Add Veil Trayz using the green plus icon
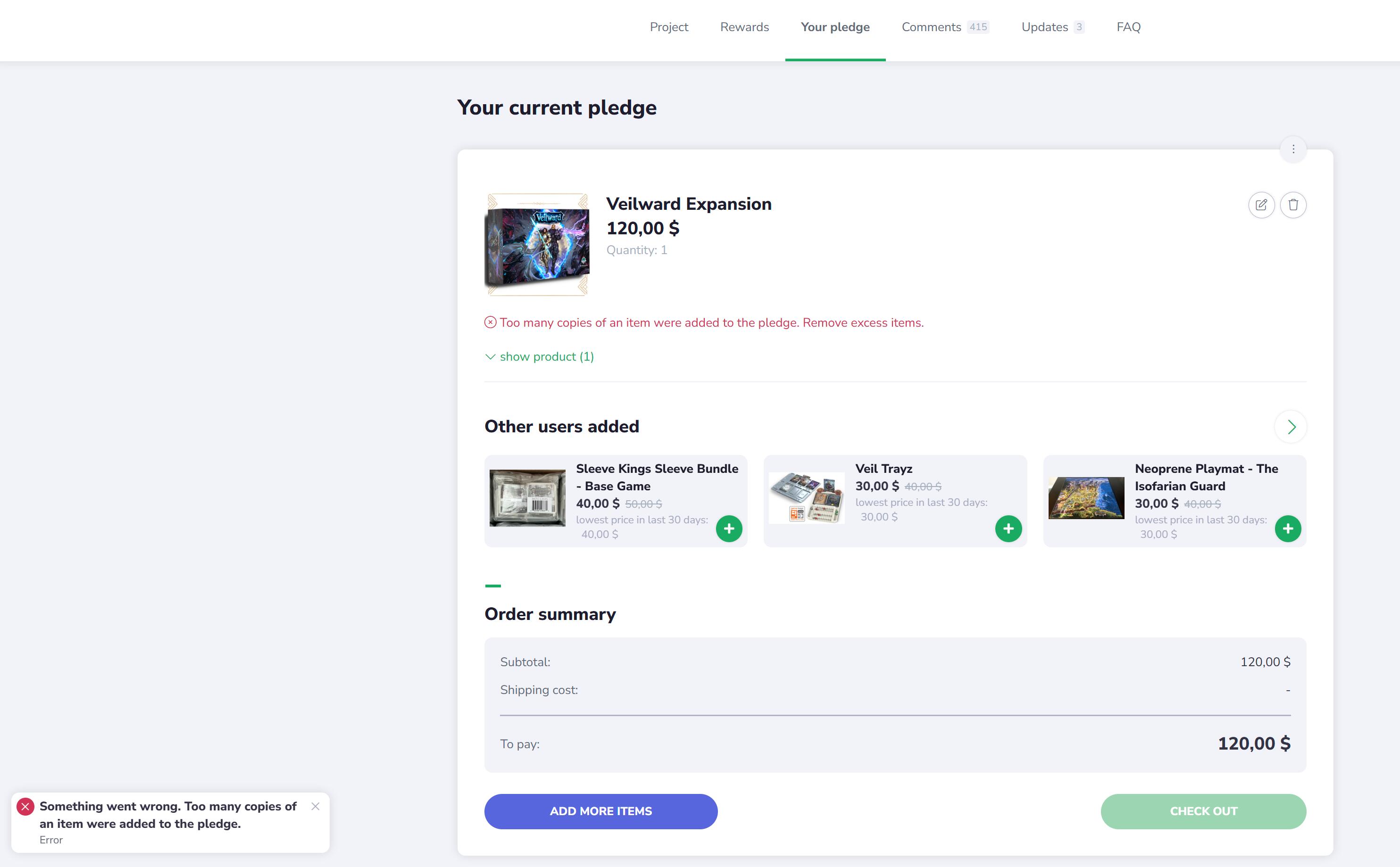Image resolution: width=1400 pixels, height=867 pixels. (x=1008, y=528)
